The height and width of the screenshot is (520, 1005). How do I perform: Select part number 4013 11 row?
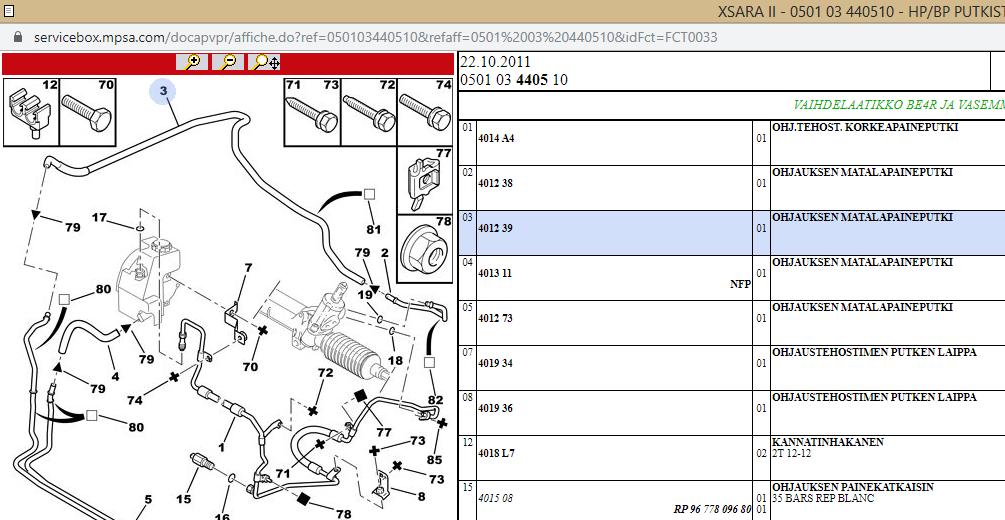coord(496,273)
